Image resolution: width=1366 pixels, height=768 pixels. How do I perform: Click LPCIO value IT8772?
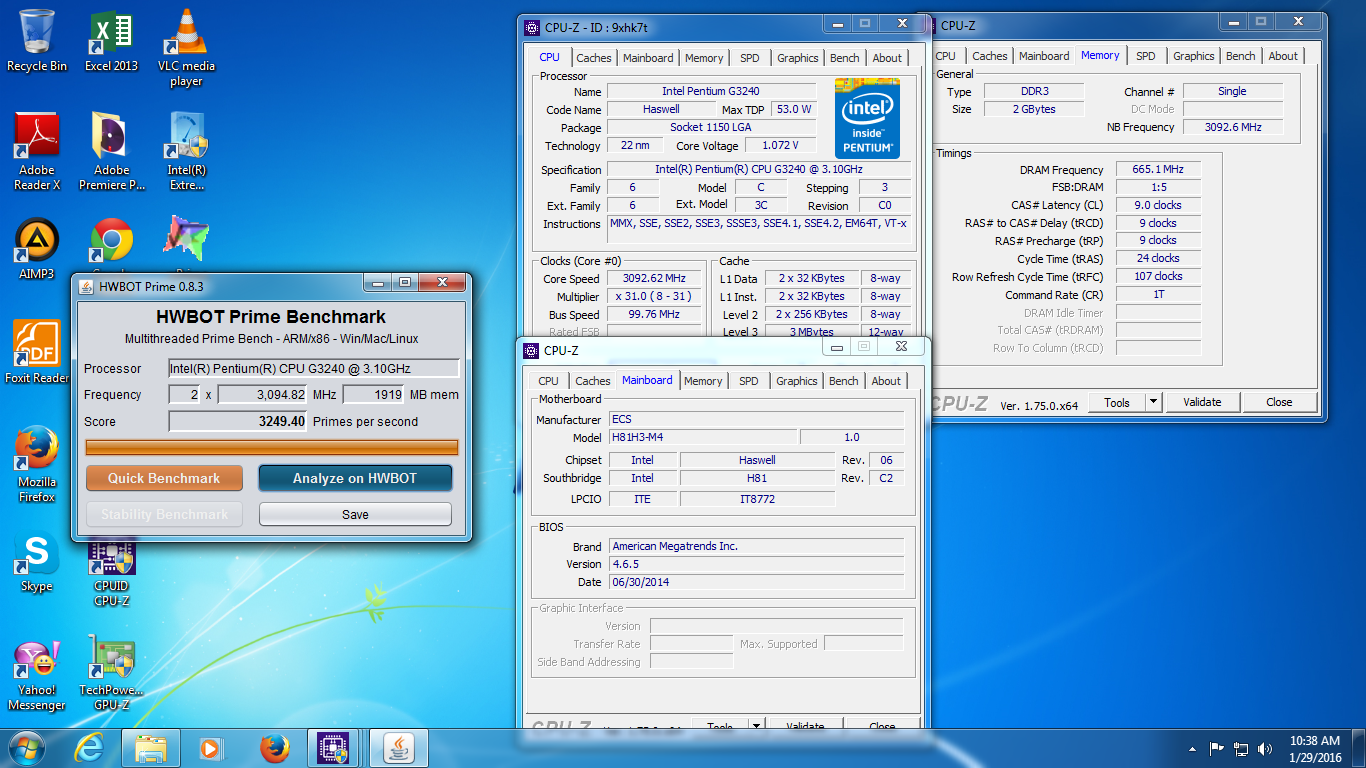757,498
